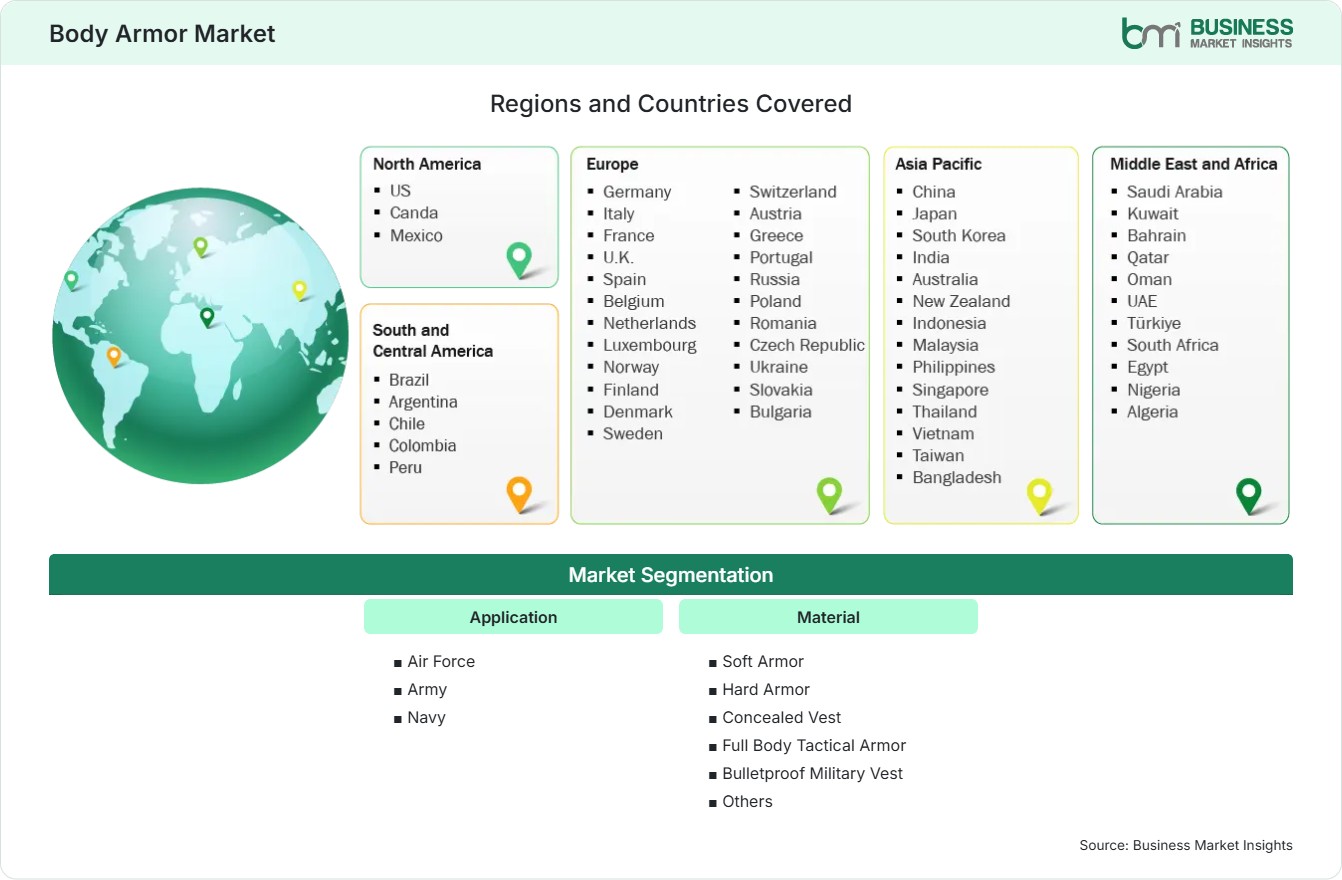Viewport: 1342px width, 880px height.
Task: Click 'US' in North America list
Action: coord(400,190)
